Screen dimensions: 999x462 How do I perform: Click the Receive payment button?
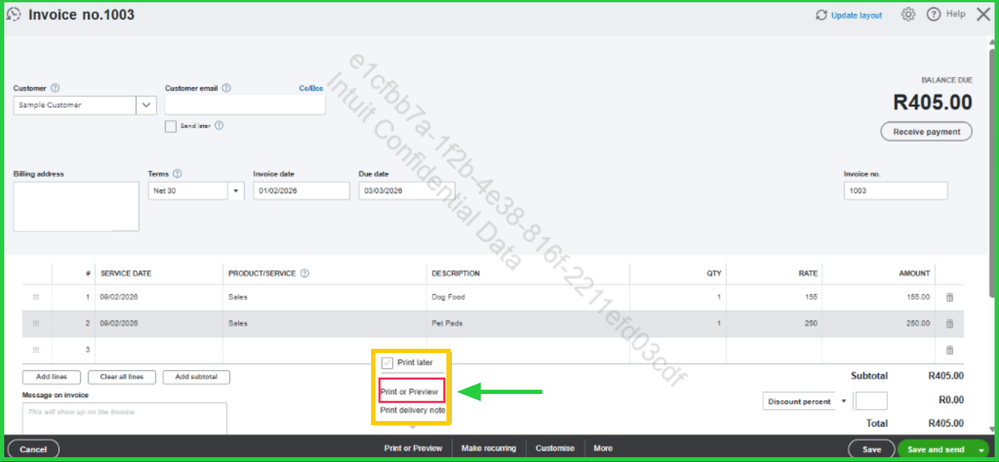click(x=926, y=132)
